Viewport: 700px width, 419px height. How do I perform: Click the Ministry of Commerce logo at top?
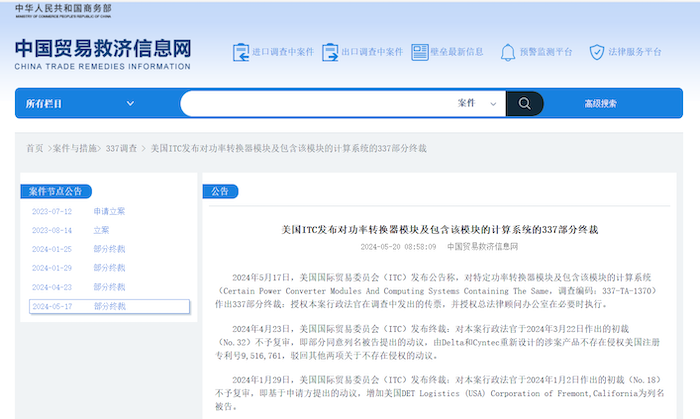coord(63,11)
